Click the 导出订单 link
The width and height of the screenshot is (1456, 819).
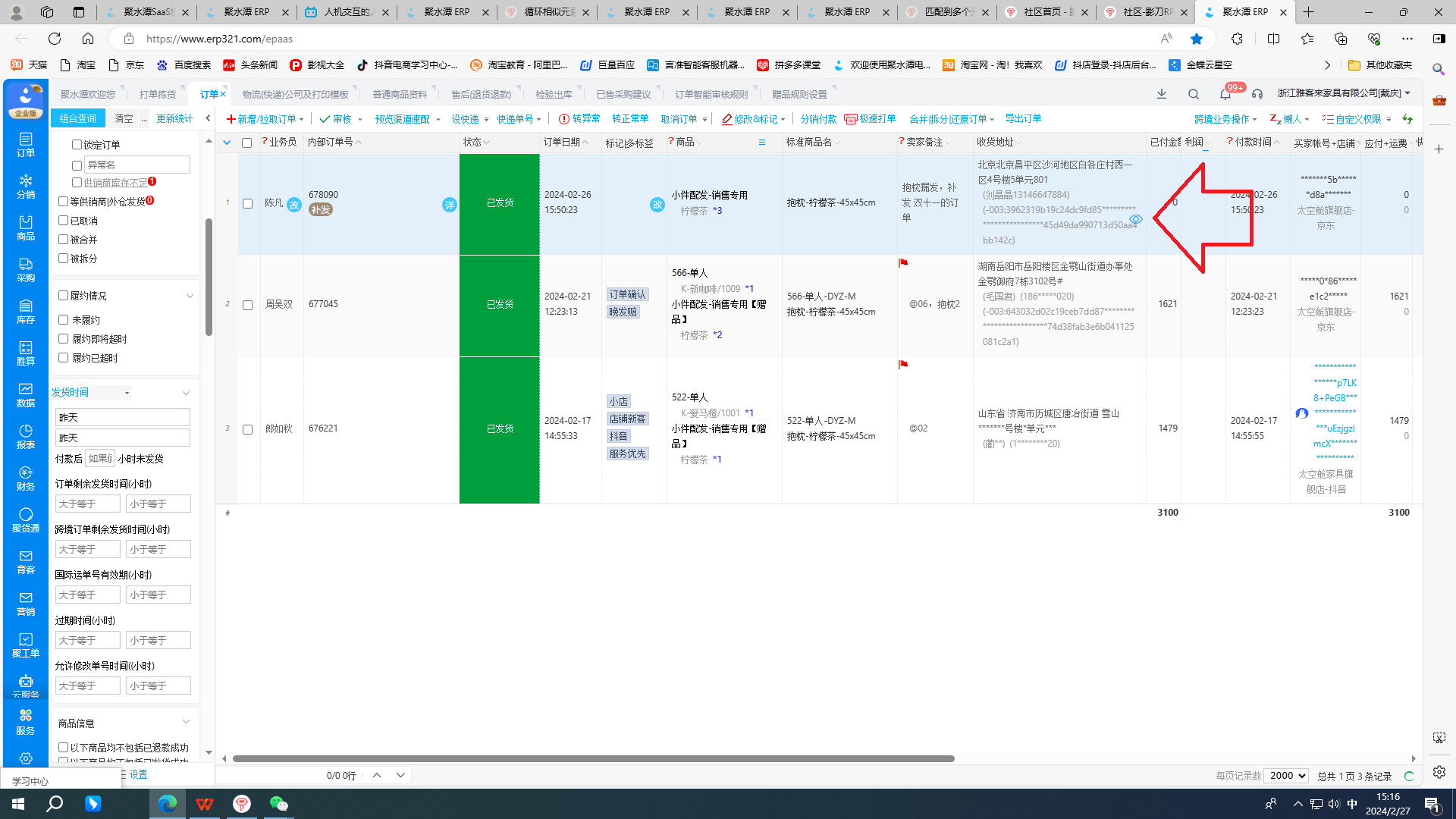point(1022,118)
